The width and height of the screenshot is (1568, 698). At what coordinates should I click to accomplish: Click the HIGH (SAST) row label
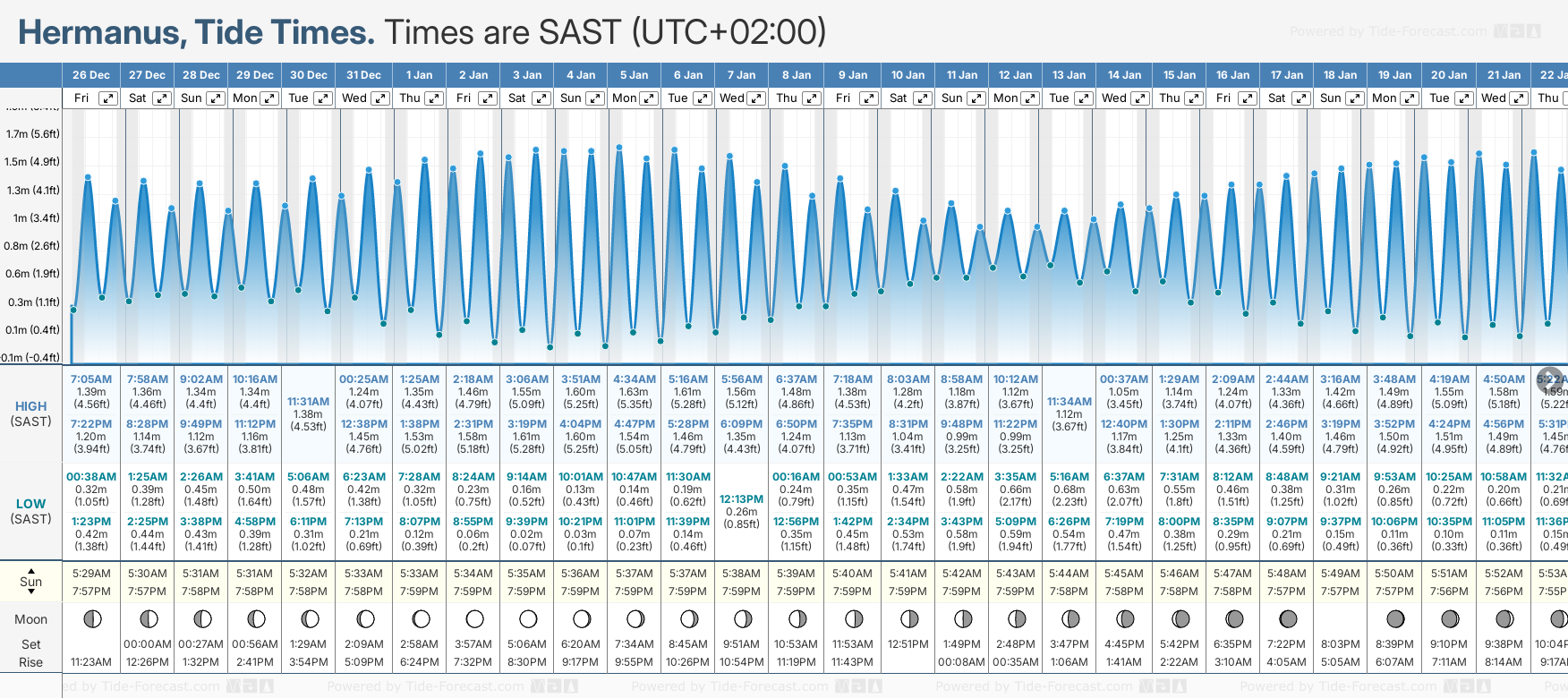click(31, 413)
